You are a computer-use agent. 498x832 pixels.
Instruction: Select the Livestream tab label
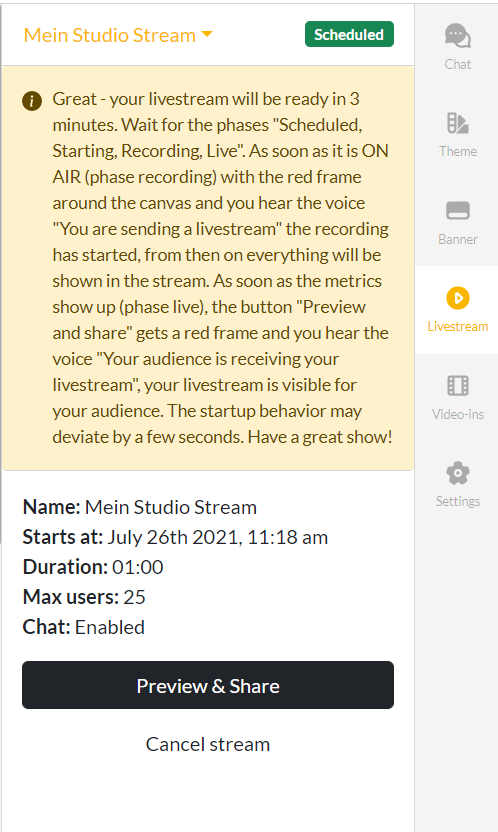(x=458, y=326)
